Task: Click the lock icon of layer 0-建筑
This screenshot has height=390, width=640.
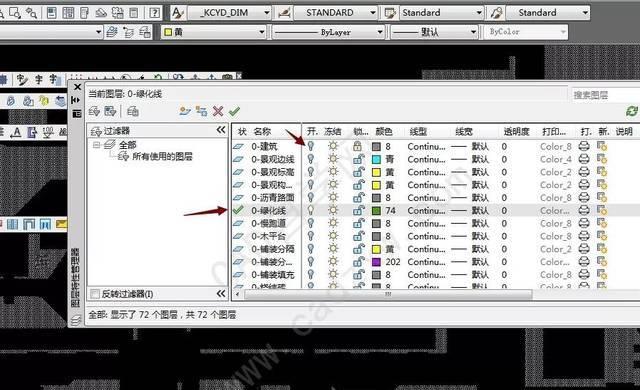Action: click(358, 146)
